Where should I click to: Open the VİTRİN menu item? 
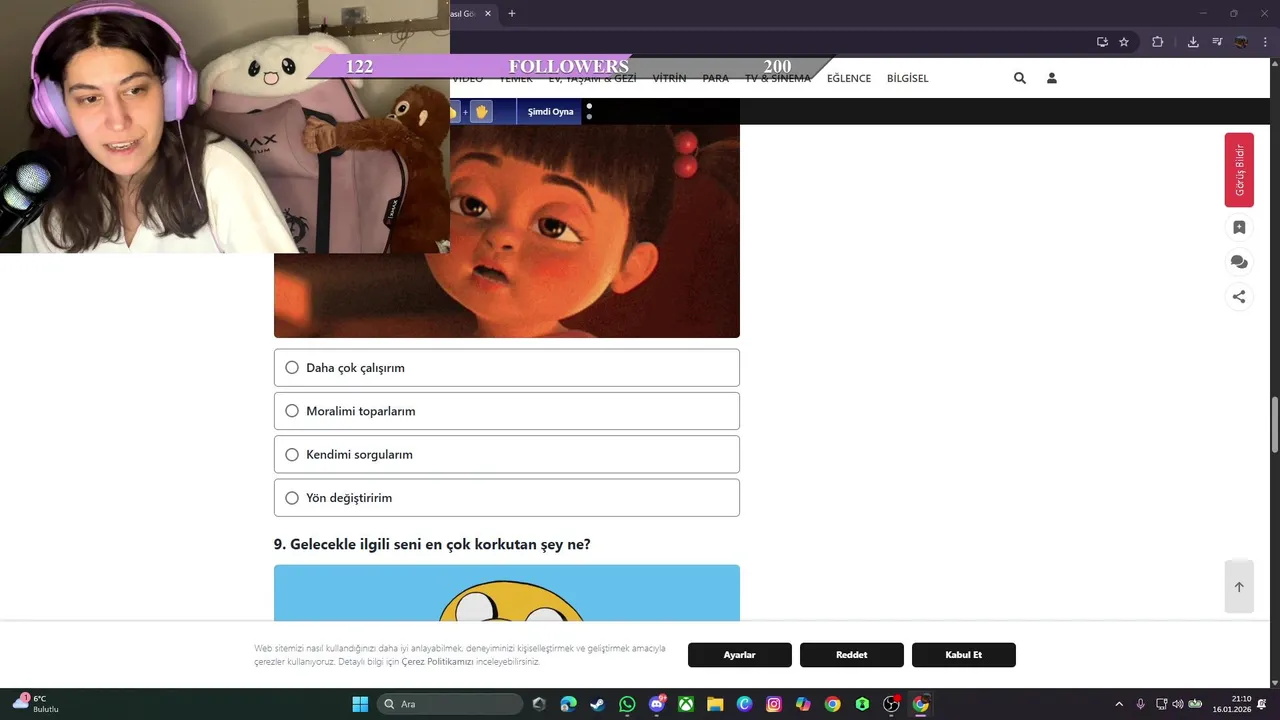point(669,78)
